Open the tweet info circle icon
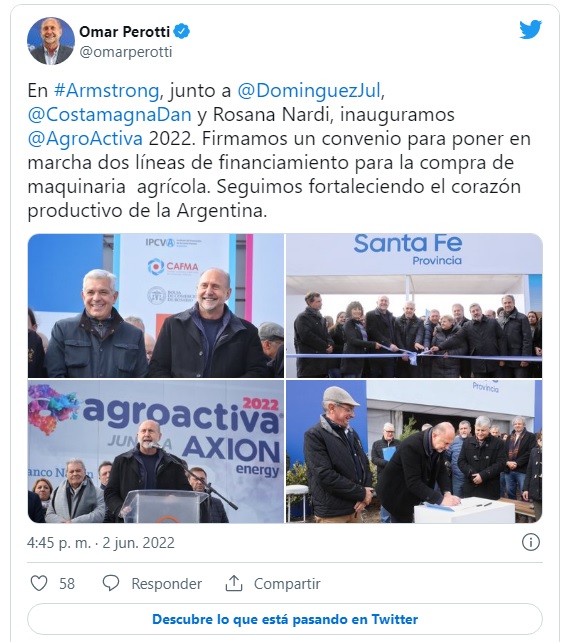The image size is (564, 642). tap(531, 543)
